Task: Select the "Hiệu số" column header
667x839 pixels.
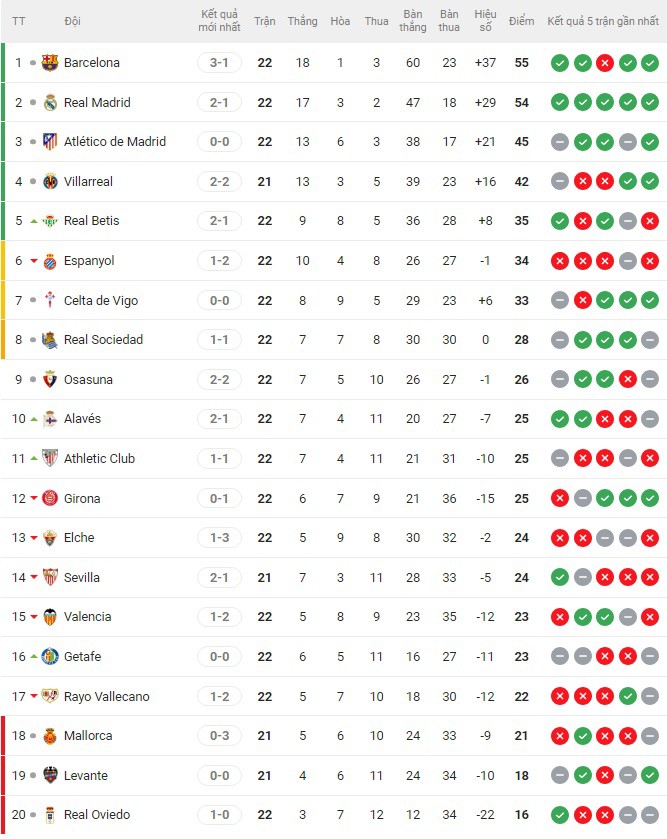Action: 485,20
